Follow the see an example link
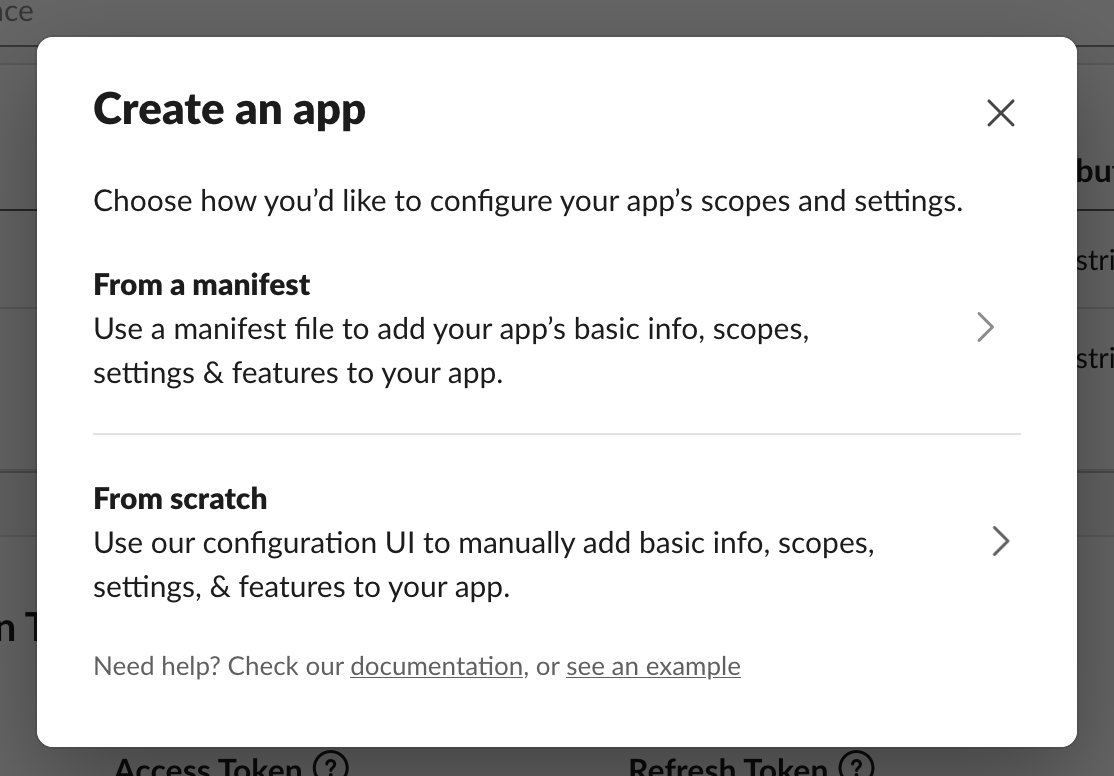 pyautogui.click(x=653, y=666)
